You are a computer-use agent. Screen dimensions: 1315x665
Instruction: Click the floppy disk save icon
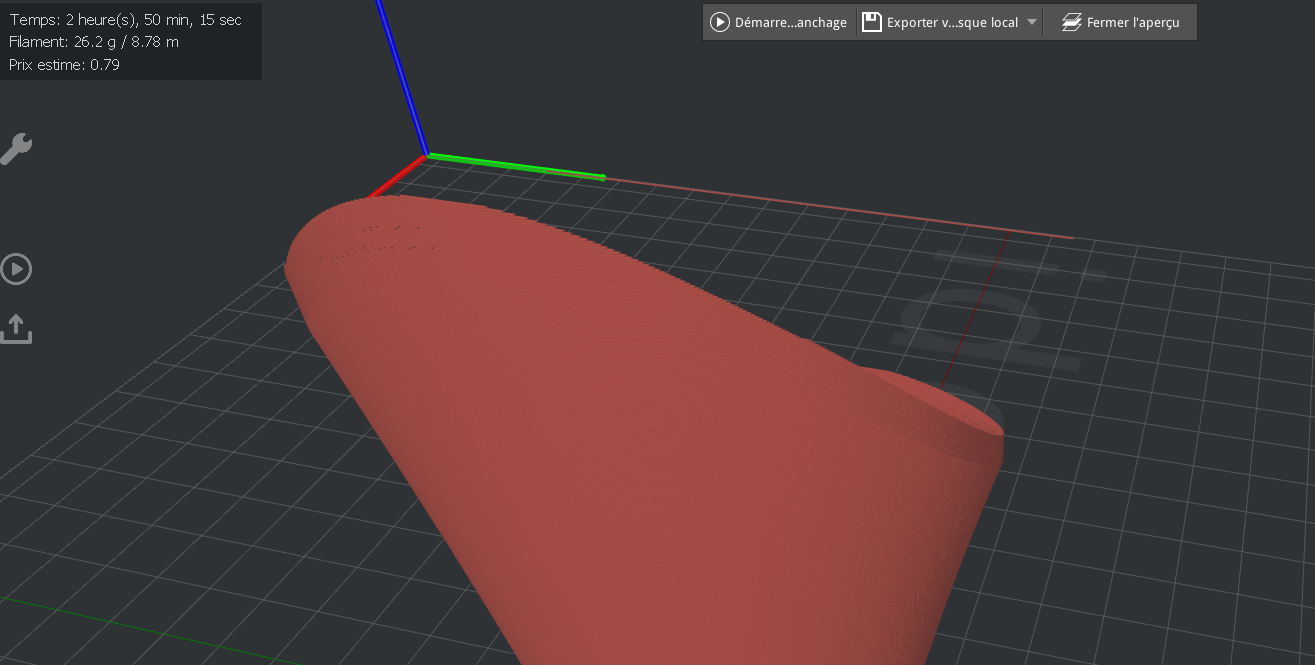[x=872, y=22]
